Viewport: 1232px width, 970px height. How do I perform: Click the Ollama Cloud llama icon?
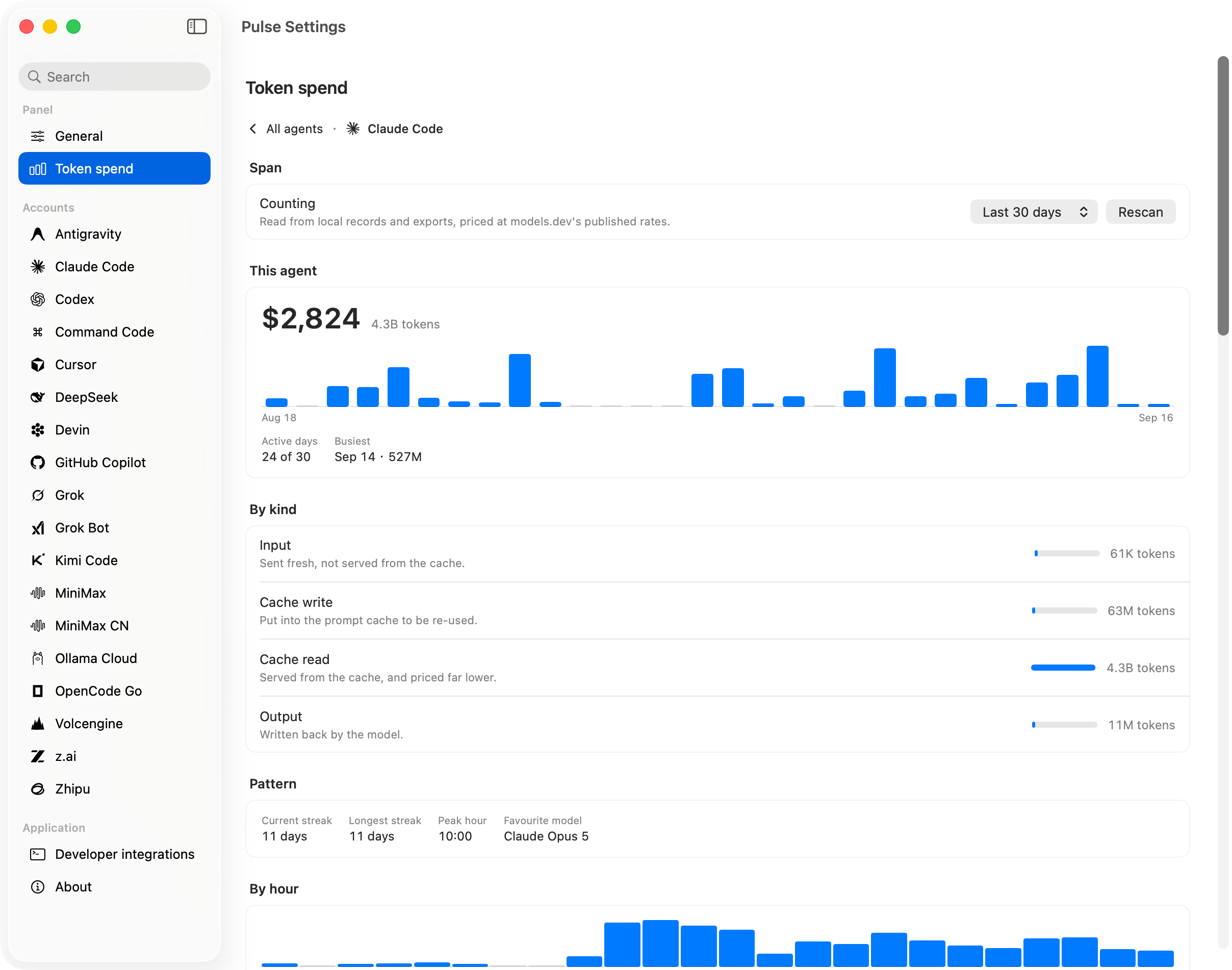[37, 658]
